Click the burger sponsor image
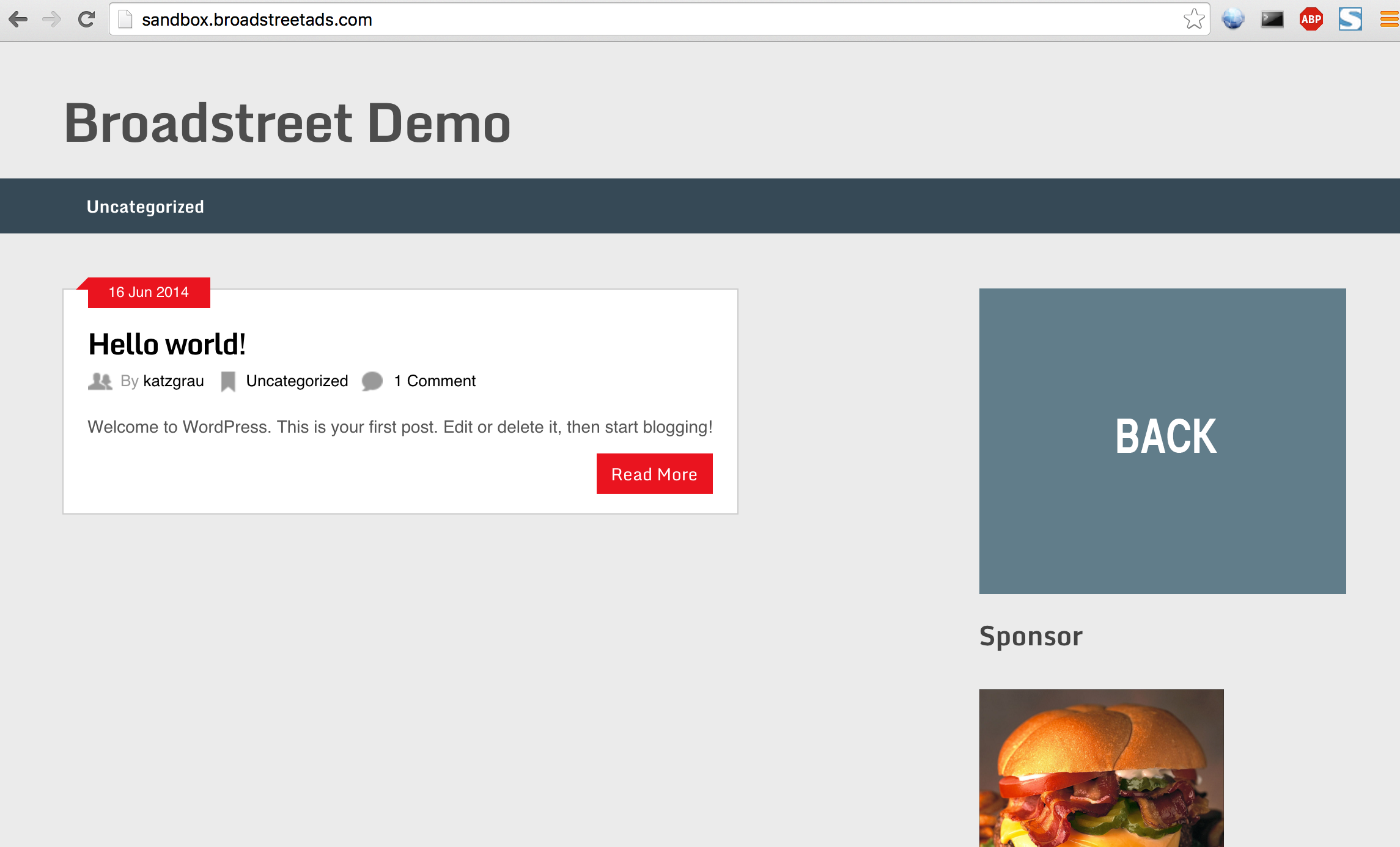 pos(1102,768)
